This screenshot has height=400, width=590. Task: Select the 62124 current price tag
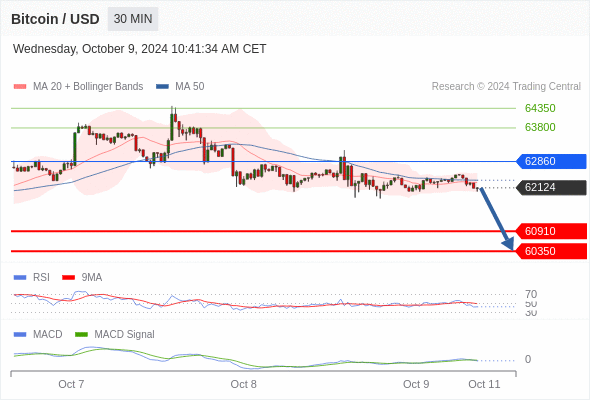click(x=551, y=187)
